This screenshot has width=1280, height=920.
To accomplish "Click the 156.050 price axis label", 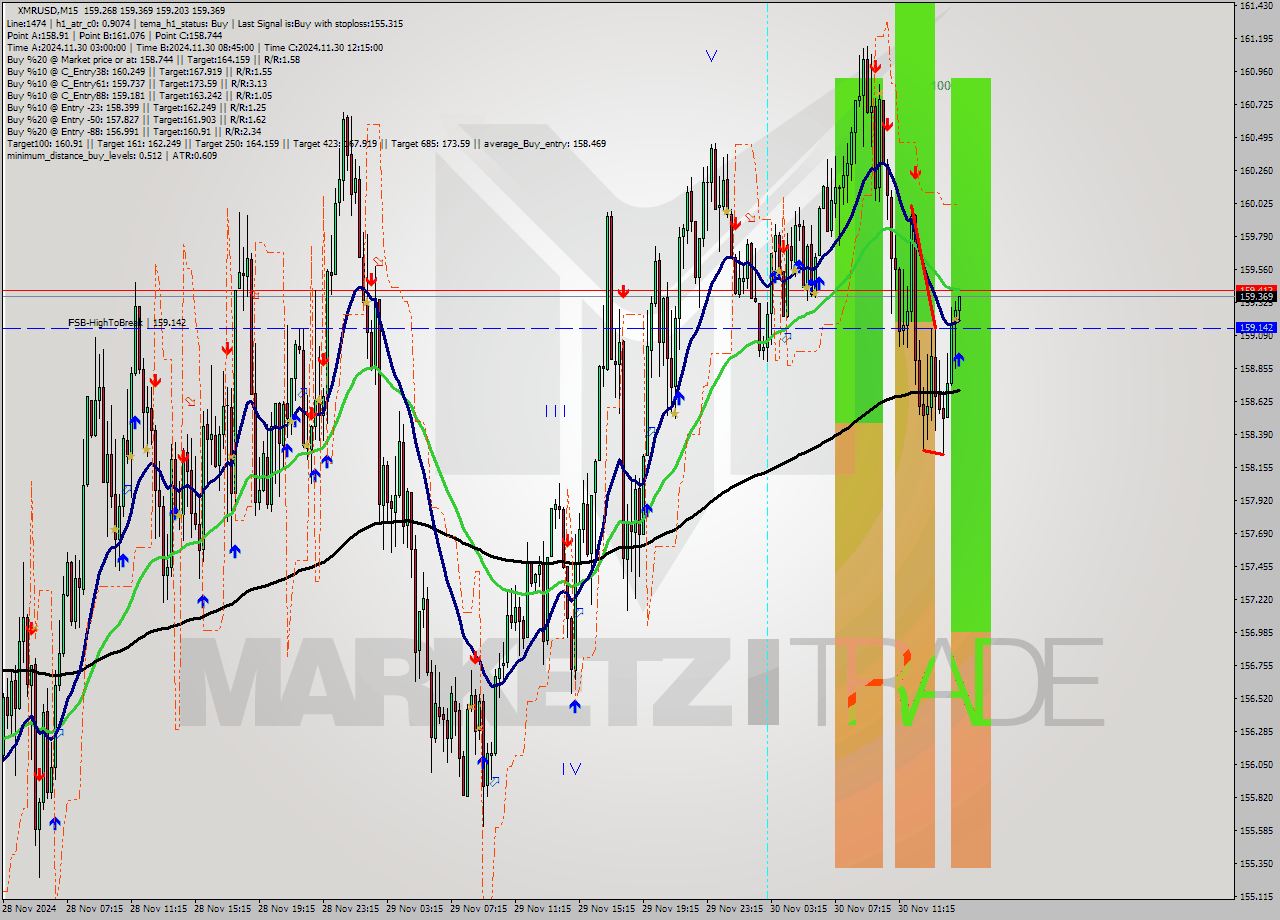I will pos(1256,765).
